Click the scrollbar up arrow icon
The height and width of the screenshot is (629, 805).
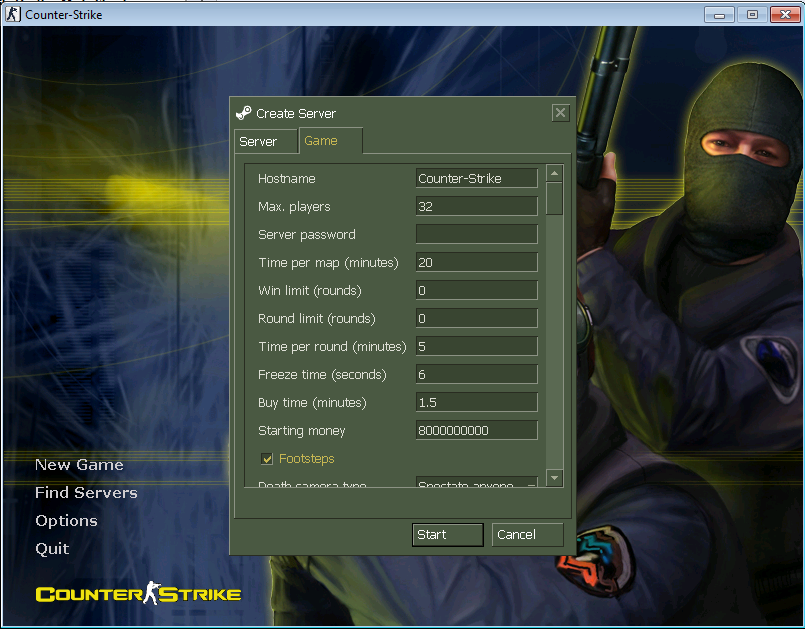(554, 172)
